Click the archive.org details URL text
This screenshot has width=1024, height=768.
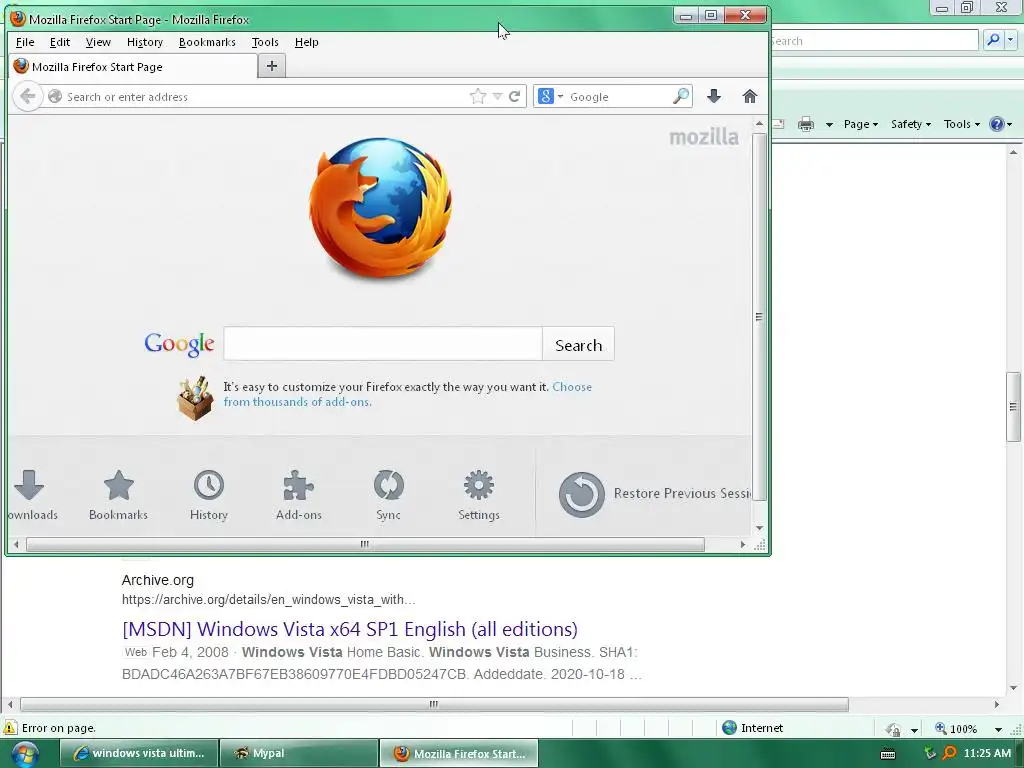point(268,600)
